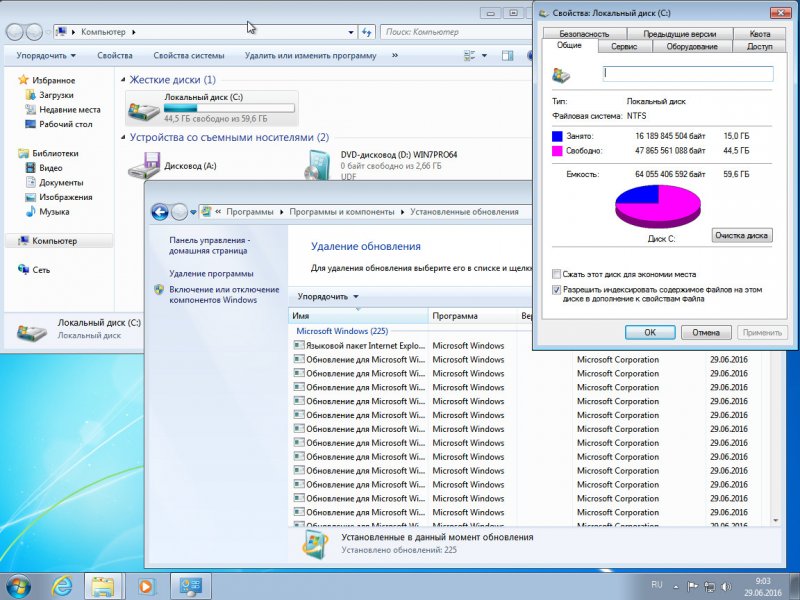The height and width of the screenshot is (600, 800).
Task: Open Windows Explorer taskbar icon
Action: point(104,587)
